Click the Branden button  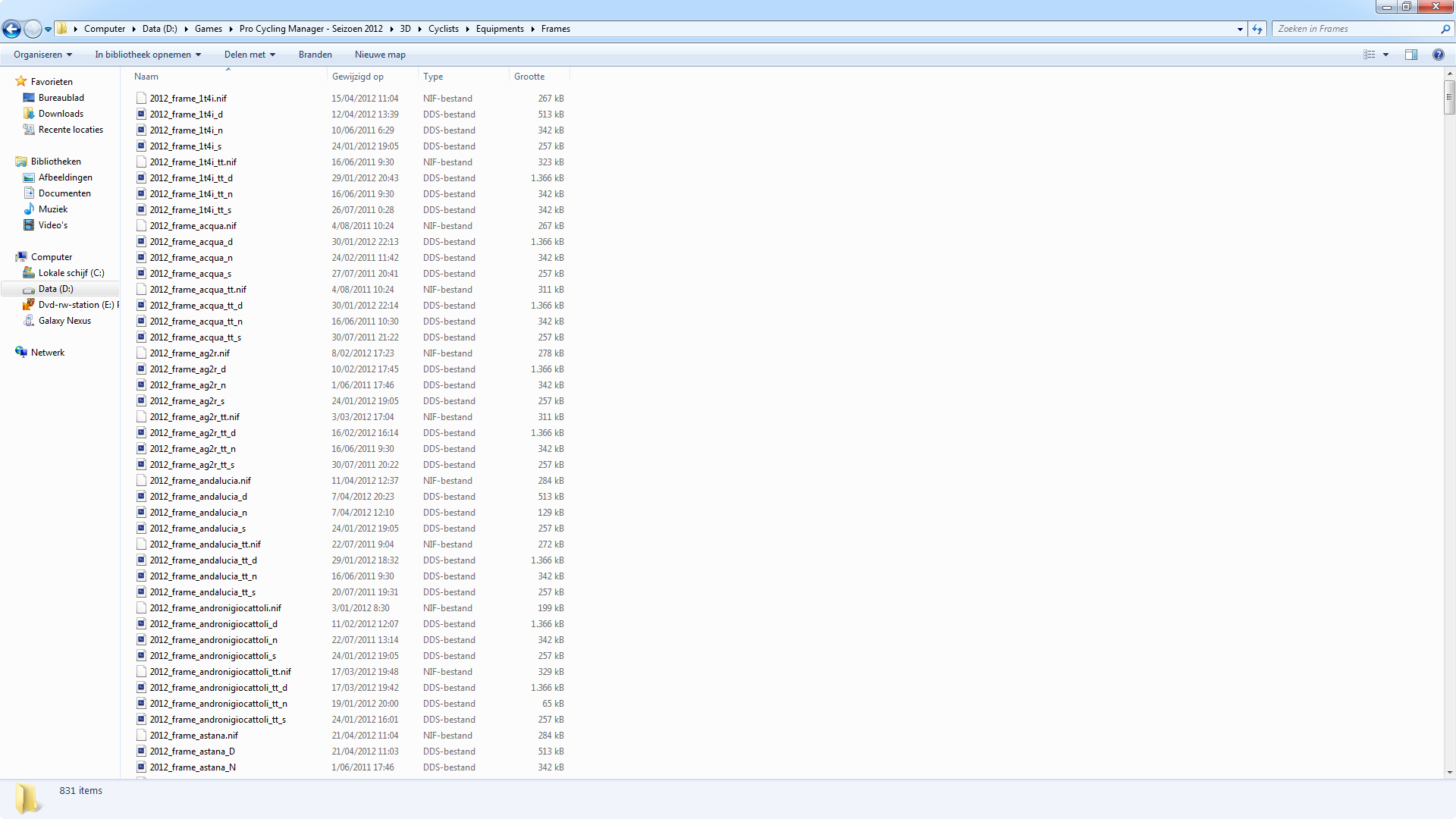tap(315, 55)
